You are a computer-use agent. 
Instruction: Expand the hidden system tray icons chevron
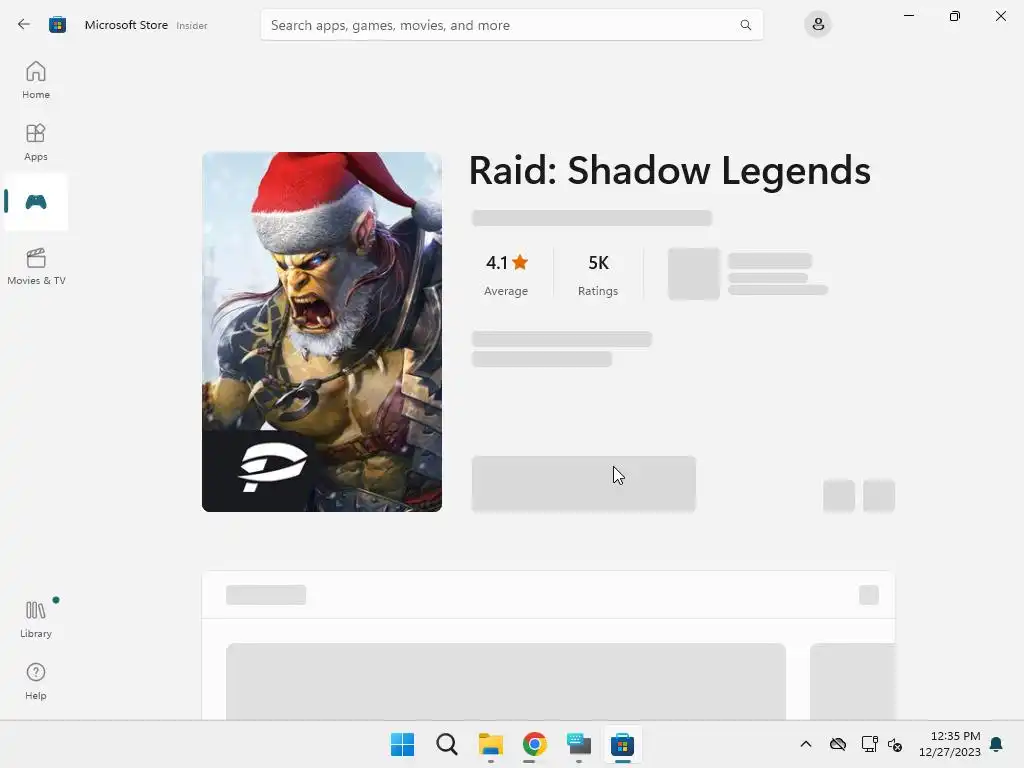806,744
